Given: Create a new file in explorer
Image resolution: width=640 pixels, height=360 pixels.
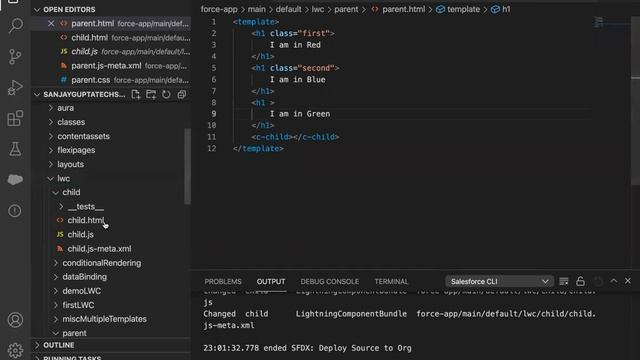Looking at the screenshot, I should 136,95.
